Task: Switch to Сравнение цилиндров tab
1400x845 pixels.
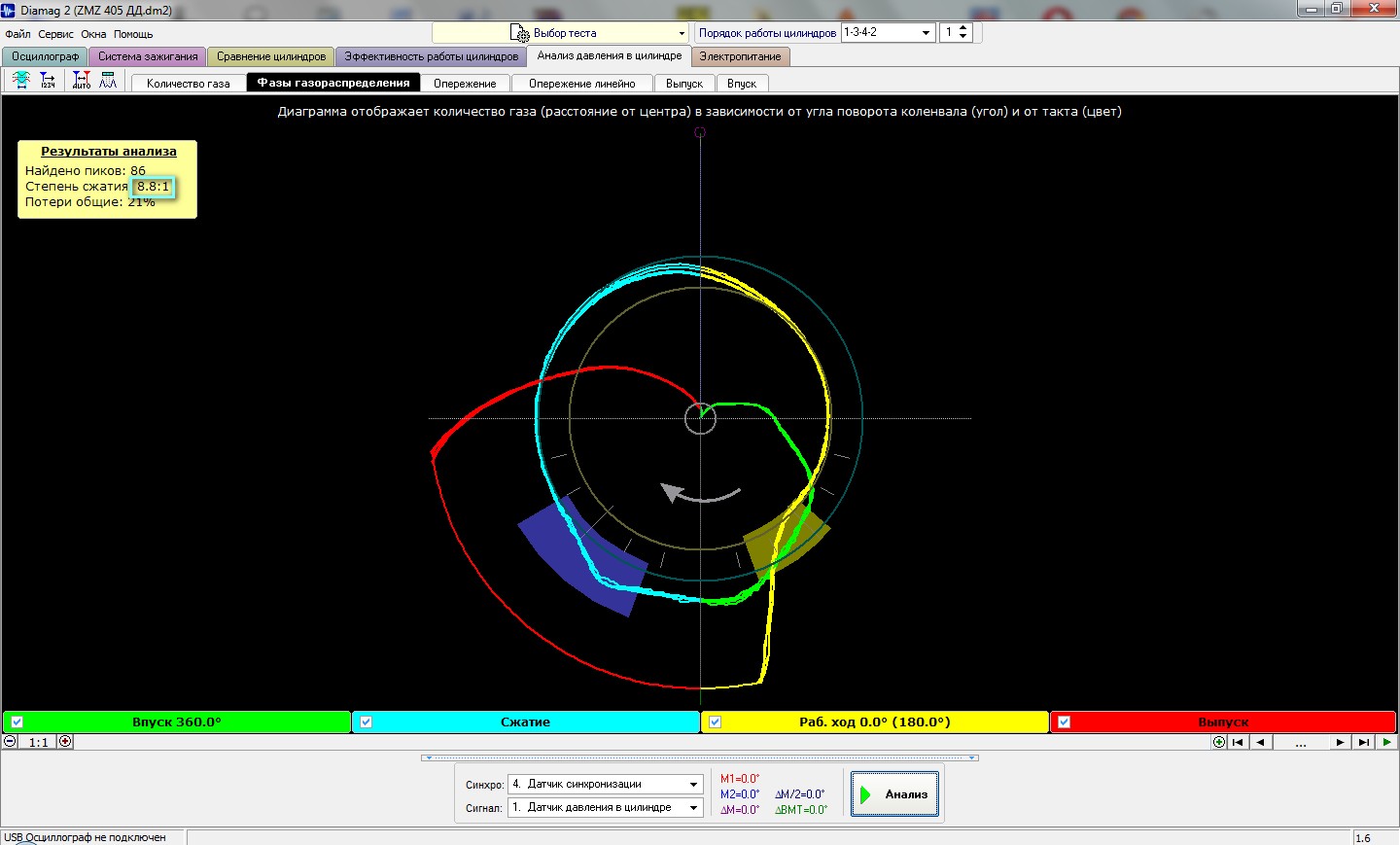Action: pyautogui.click(x=271, y=56)
